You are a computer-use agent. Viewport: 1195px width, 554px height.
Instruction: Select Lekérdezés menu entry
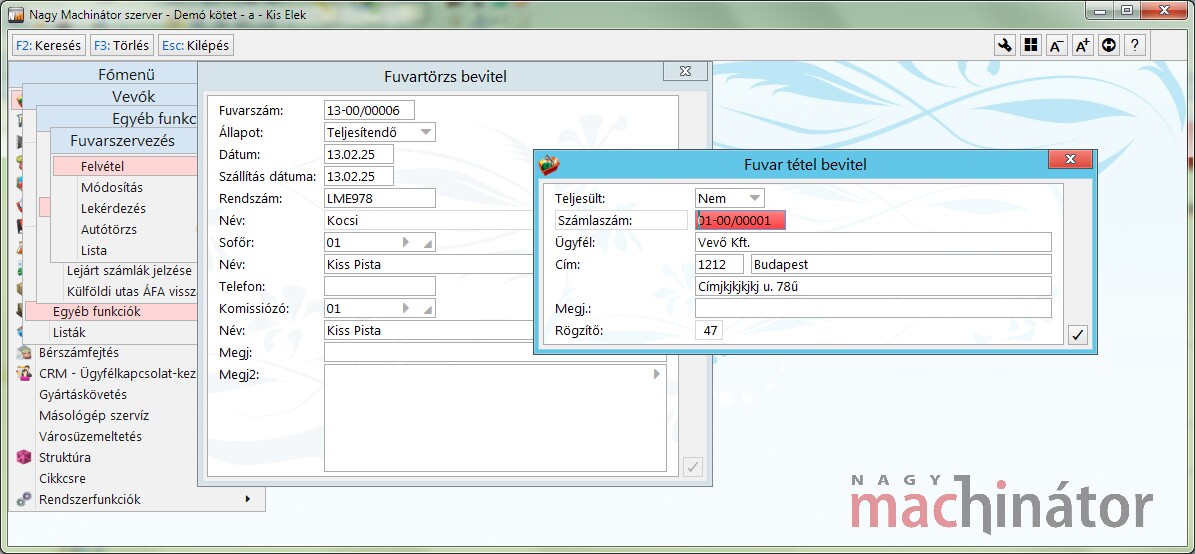click(x=114, y=208)
